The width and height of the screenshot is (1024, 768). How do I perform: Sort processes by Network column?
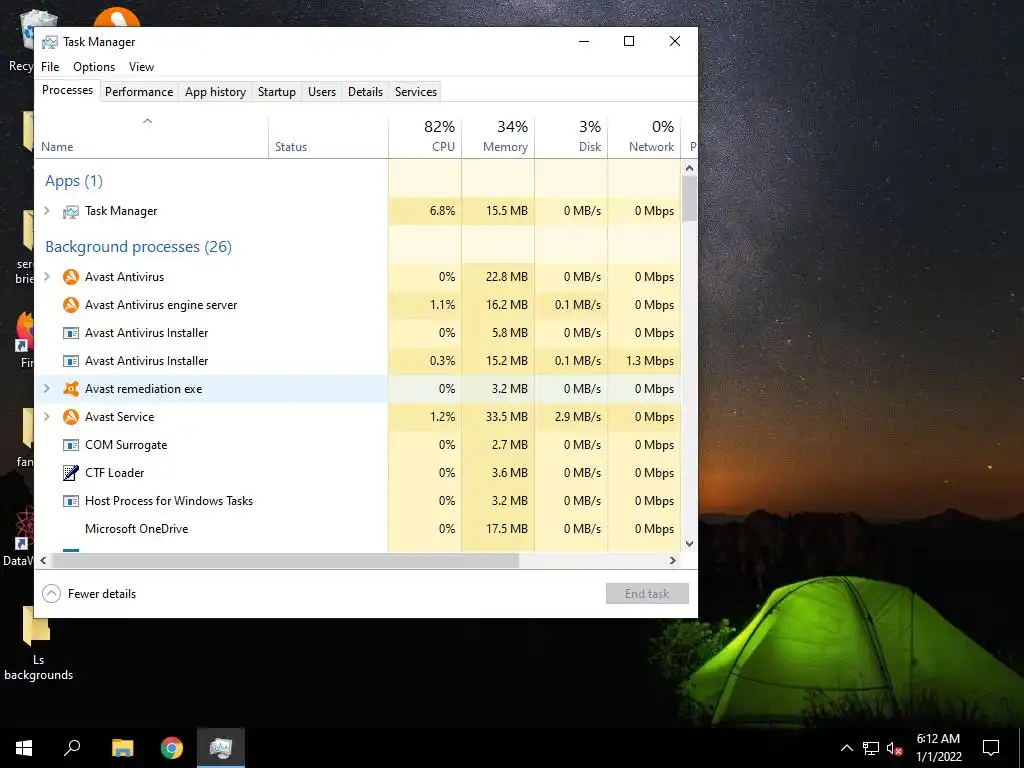click(x=645, y=137)
